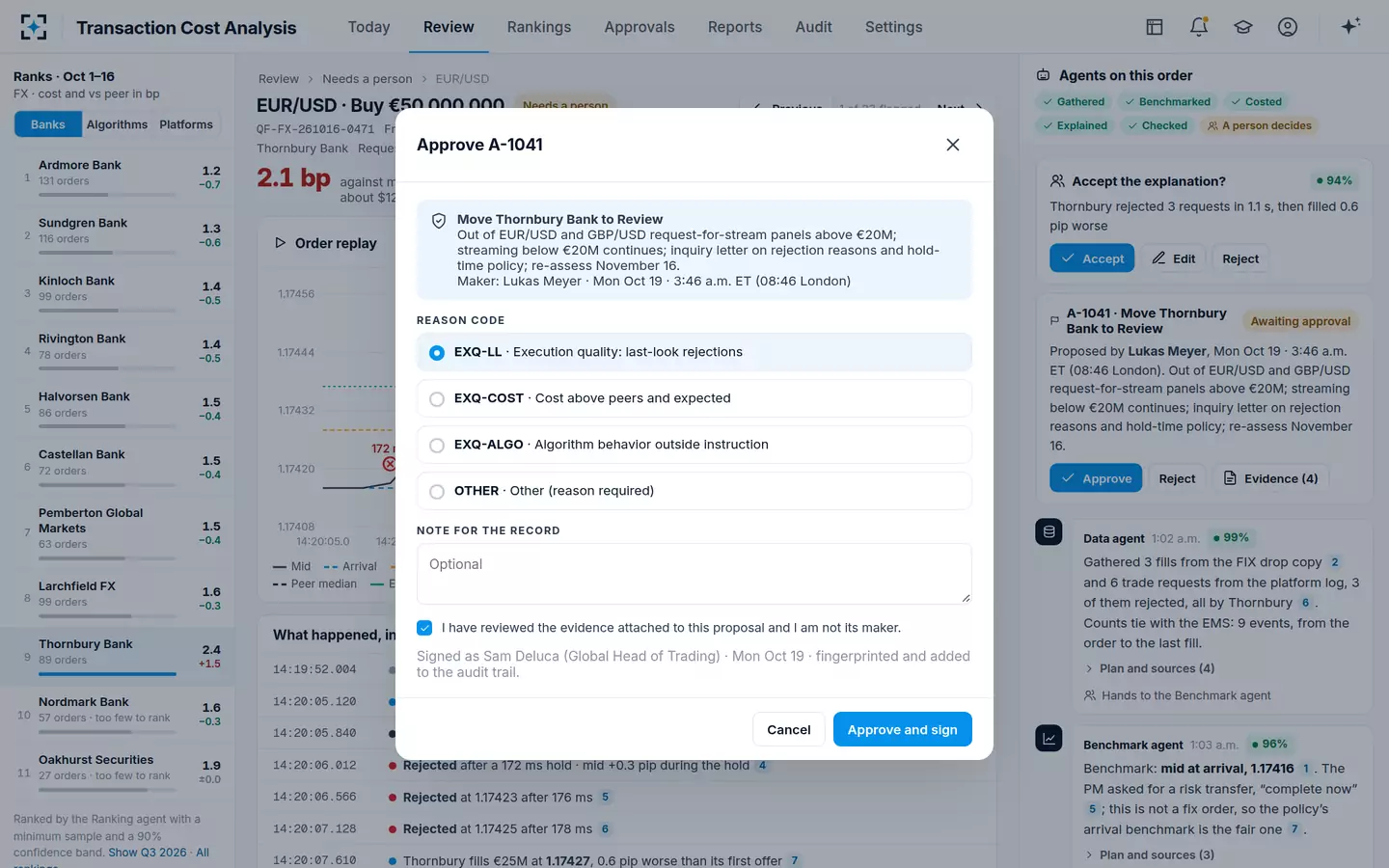Switch ranking view to Algorithms
Viewport: 1389px width, 868px height.
click(x=117, y=124)
